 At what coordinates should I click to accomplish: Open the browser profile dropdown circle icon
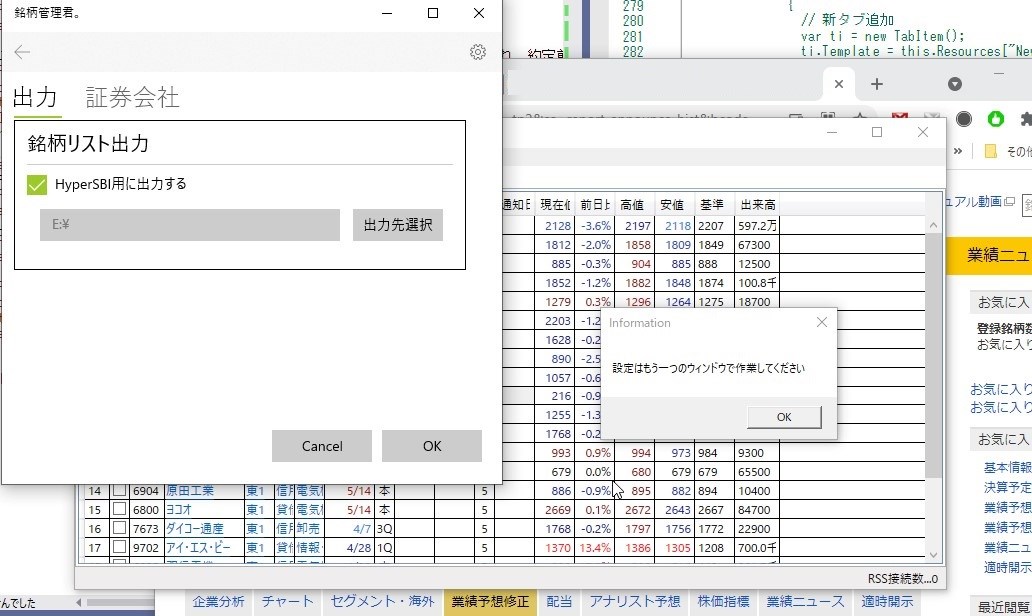click(955, 84)
